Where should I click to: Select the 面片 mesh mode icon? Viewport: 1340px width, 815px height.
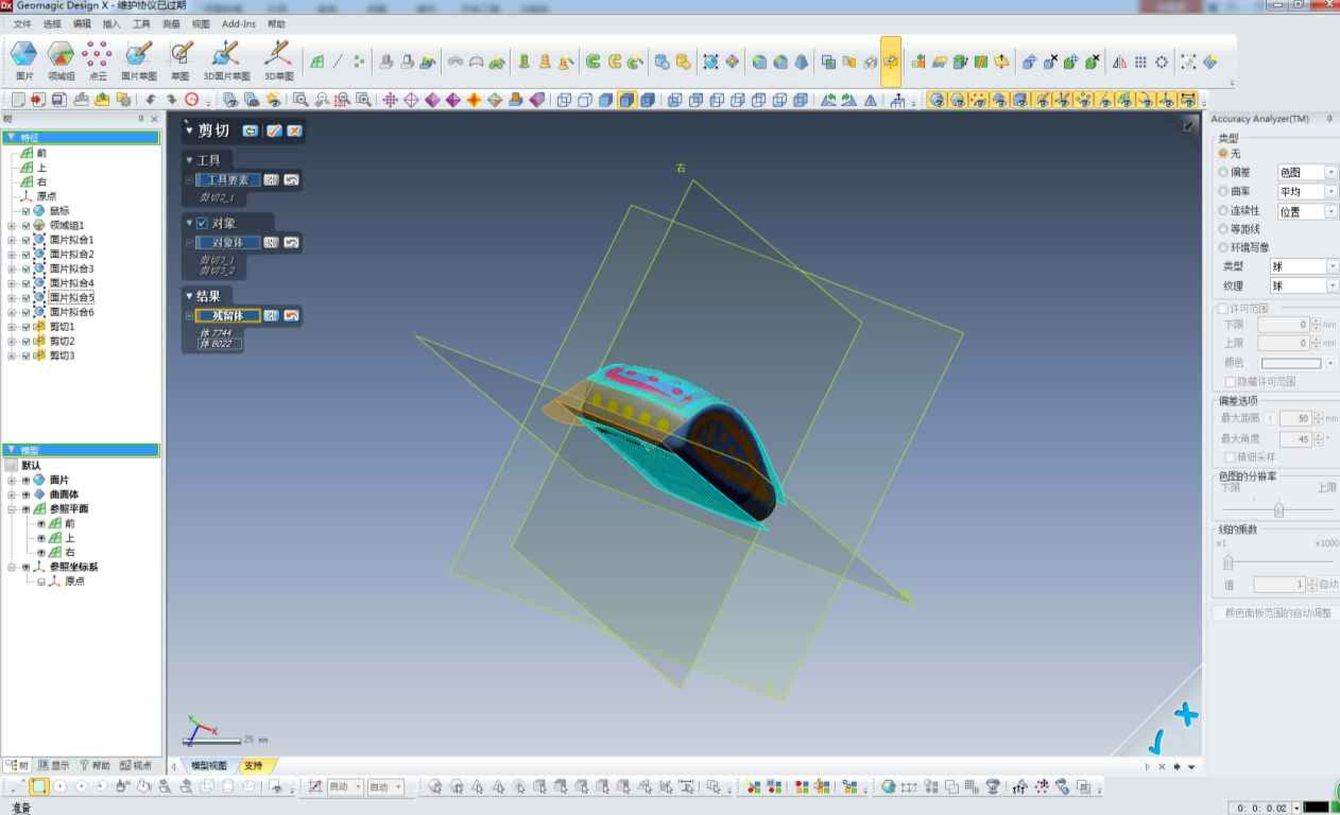coord(24,59)
